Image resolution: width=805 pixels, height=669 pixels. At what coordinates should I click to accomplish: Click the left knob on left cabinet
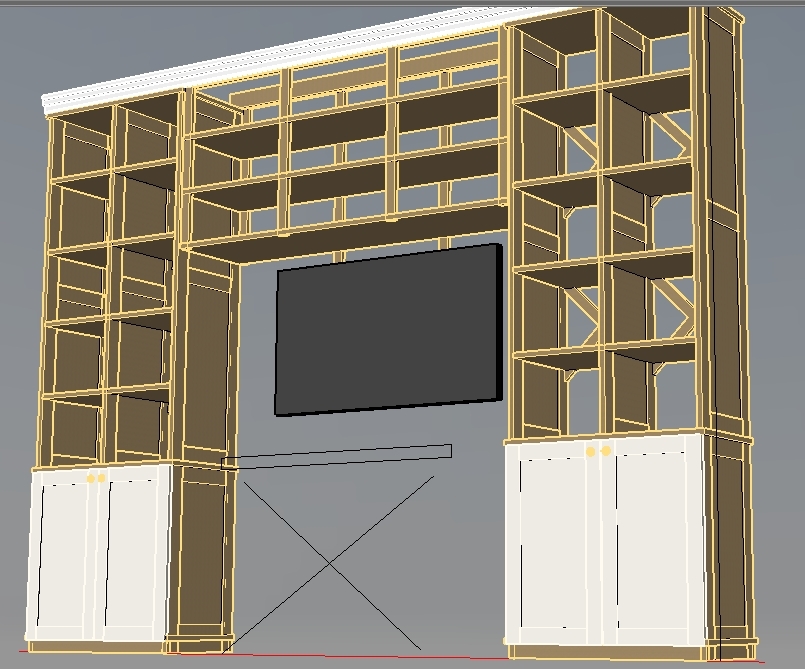pyautogui.click(x=91, y=479)
